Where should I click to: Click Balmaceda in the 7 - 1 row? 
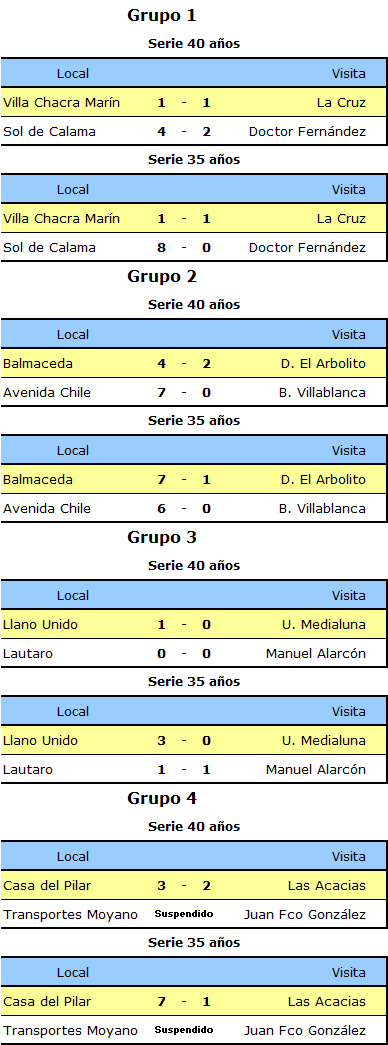pyautogui.click(x=38, y=479)
